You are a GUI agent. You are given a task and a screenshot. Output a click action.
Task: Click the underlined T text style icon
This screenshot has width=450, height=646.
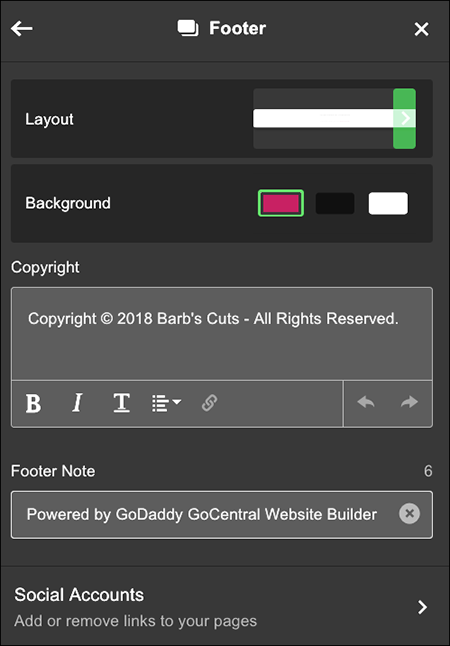click(122, 403)
